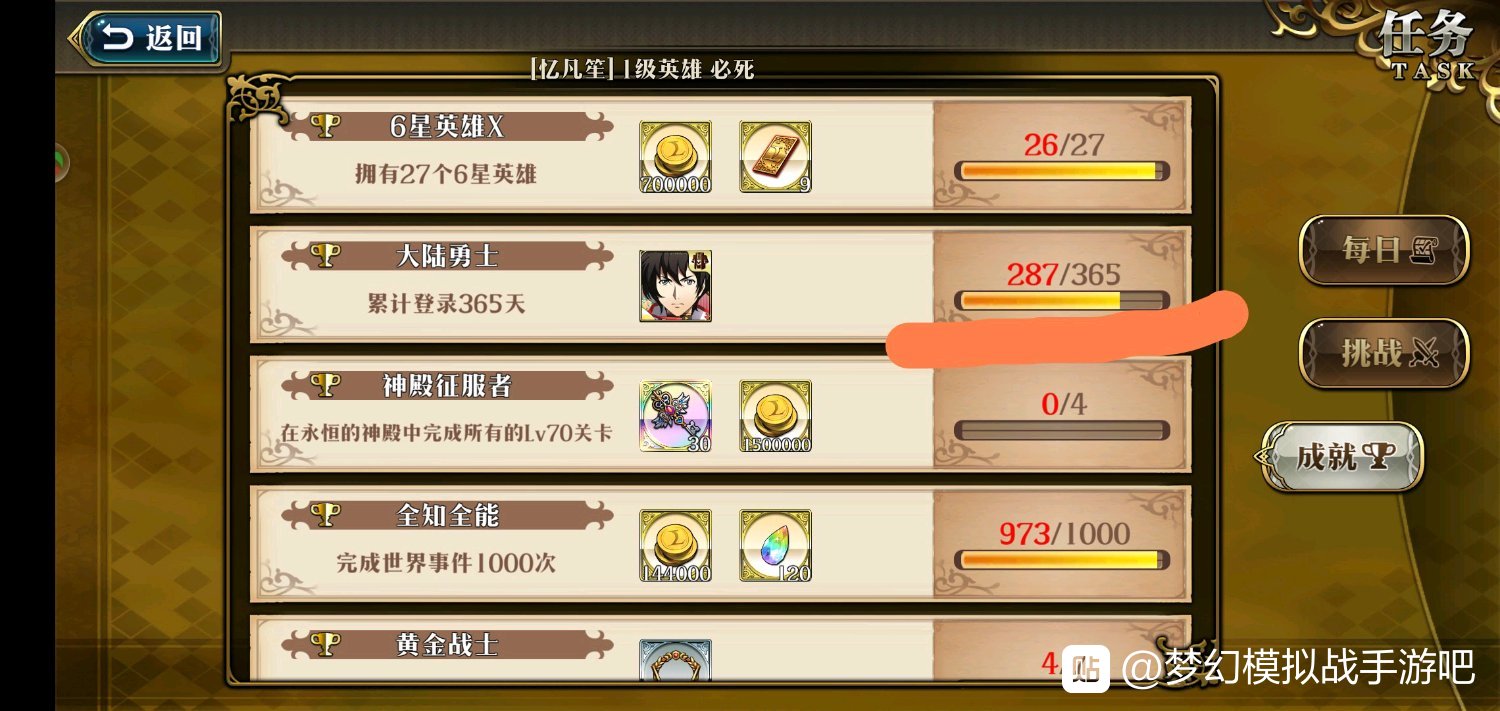Viewport: 1500px width, 711px height.
Task: Click the 973/1000 progress bar
Action: coord(1061,560)
